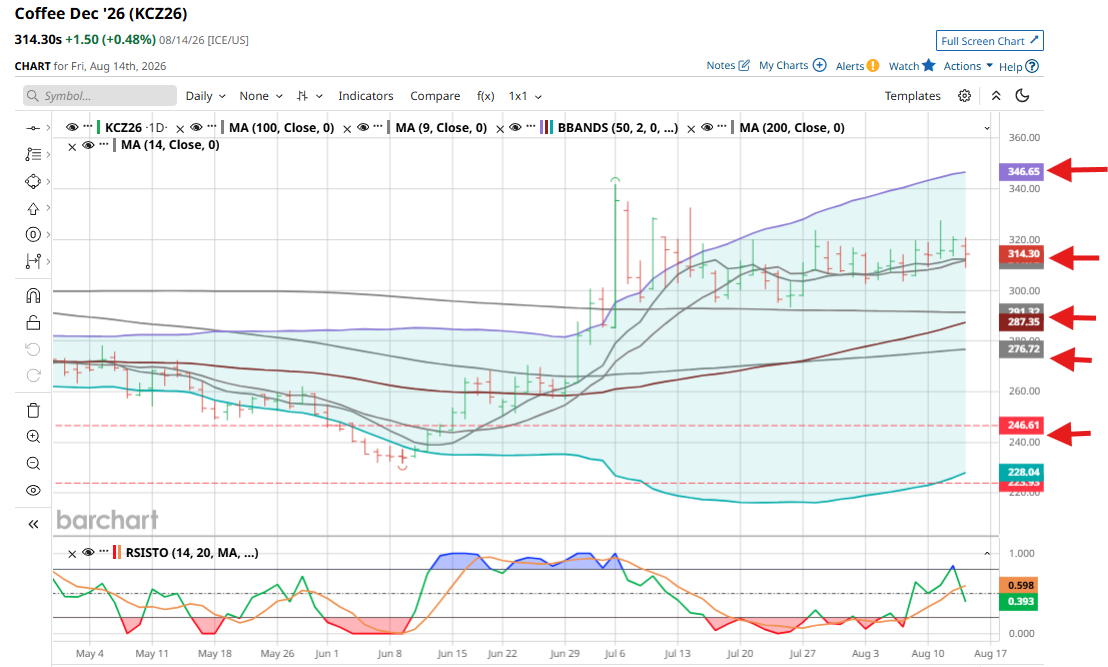
Task: Toggle the magnet snap mode
Action: coord(33,295)
